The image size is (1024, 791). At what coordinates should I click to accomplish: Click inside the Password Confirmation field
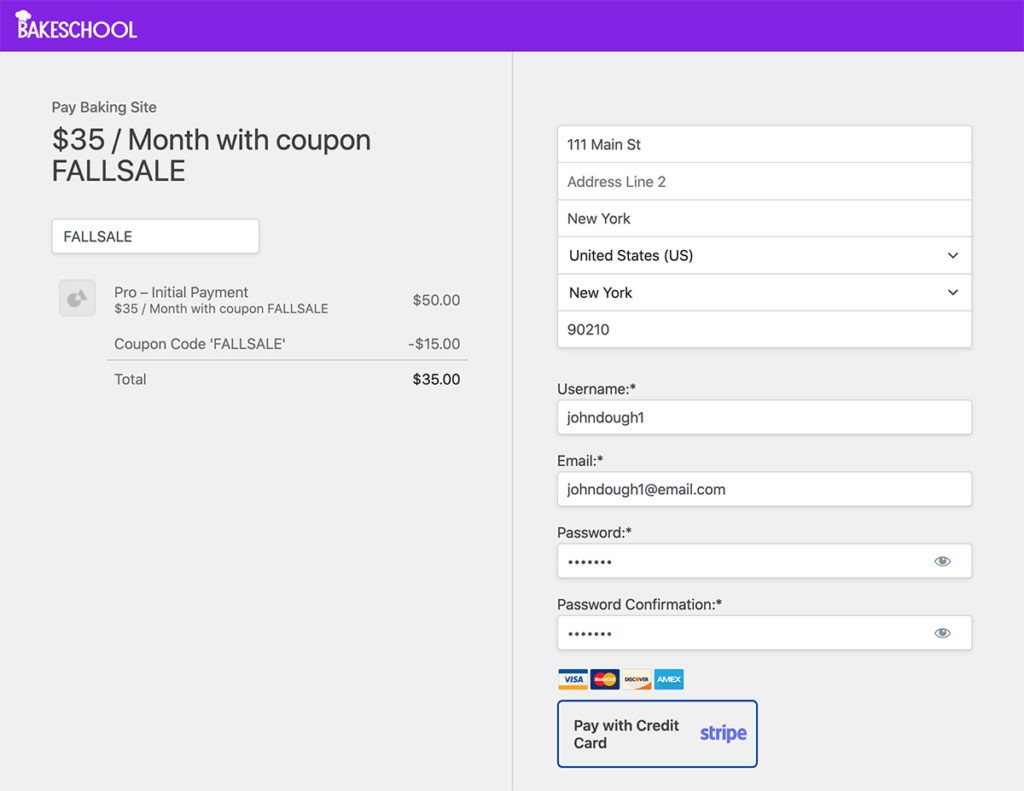pos(740,633)
